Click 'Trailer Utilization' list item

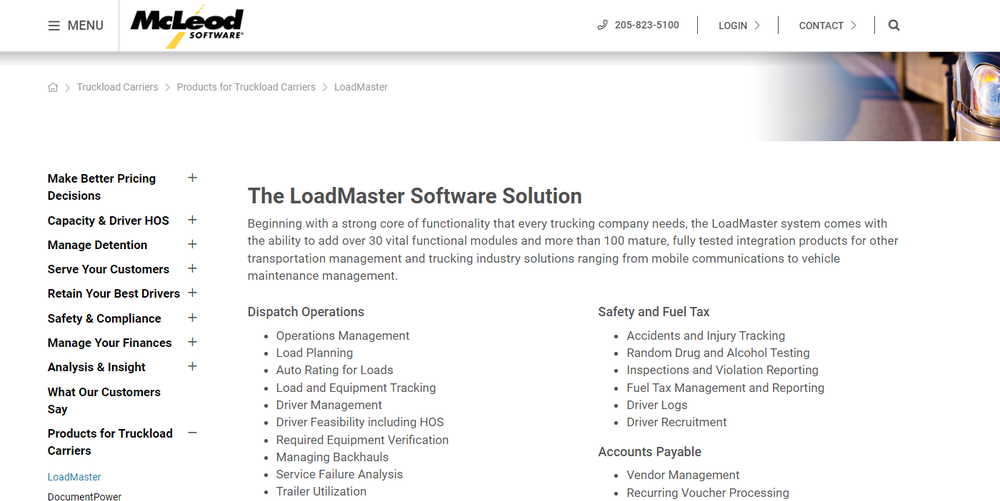321,491
